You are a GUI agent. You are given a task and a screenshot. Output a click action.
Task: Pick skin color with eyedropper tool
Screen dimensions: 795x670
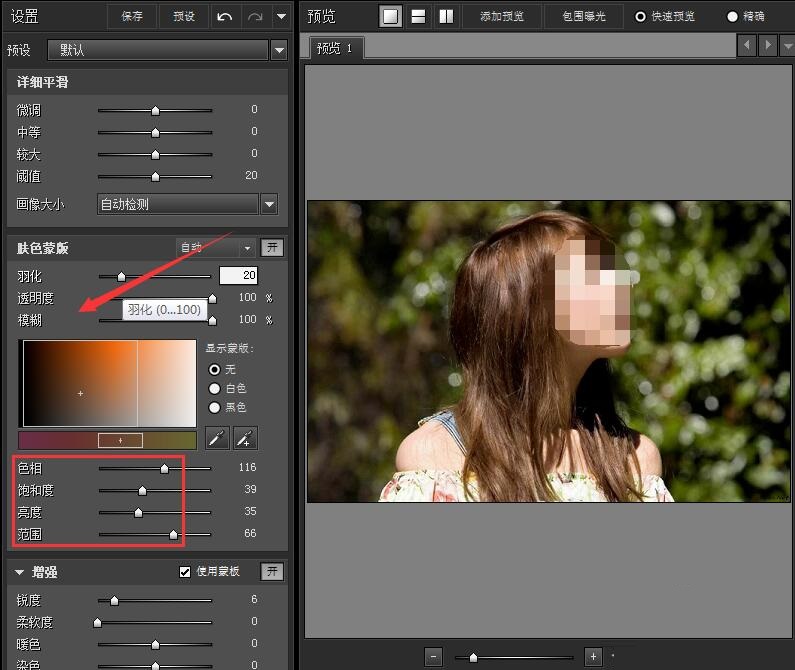217,437
